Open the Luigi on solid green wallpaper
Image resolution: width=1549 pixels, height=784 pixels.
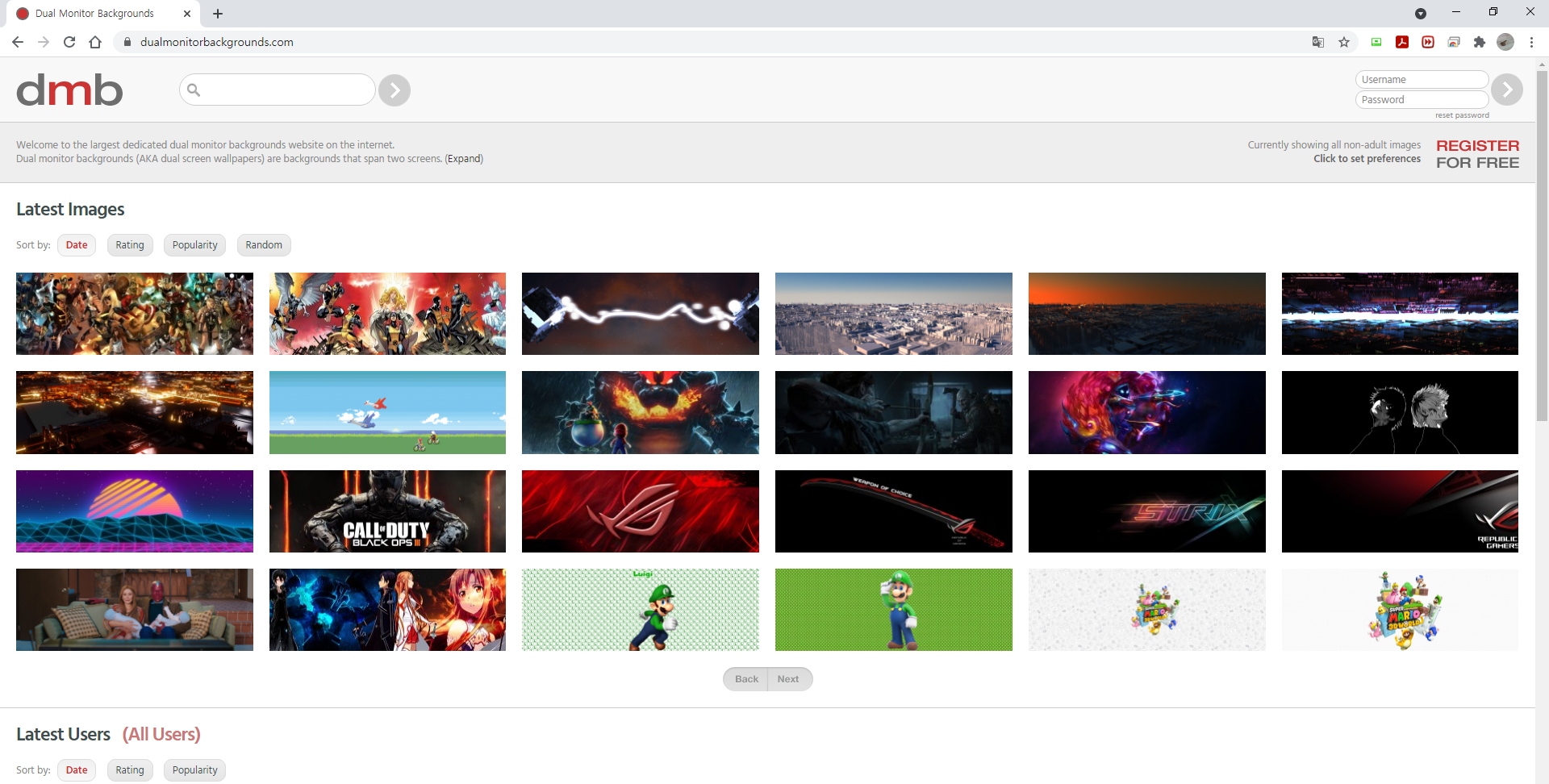pyautogui.click(x=894, y=610)
